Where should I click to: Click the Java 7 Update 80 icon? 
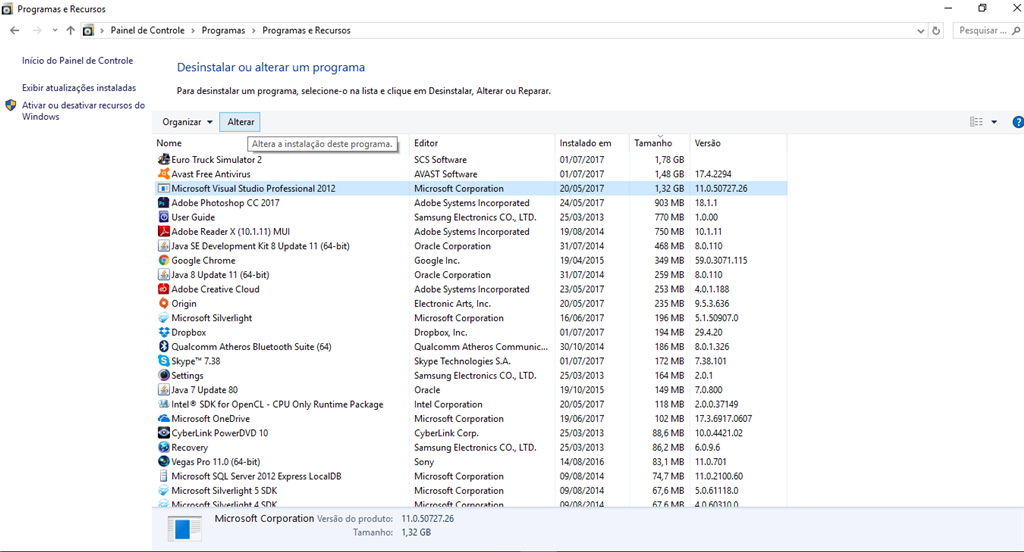164,389
